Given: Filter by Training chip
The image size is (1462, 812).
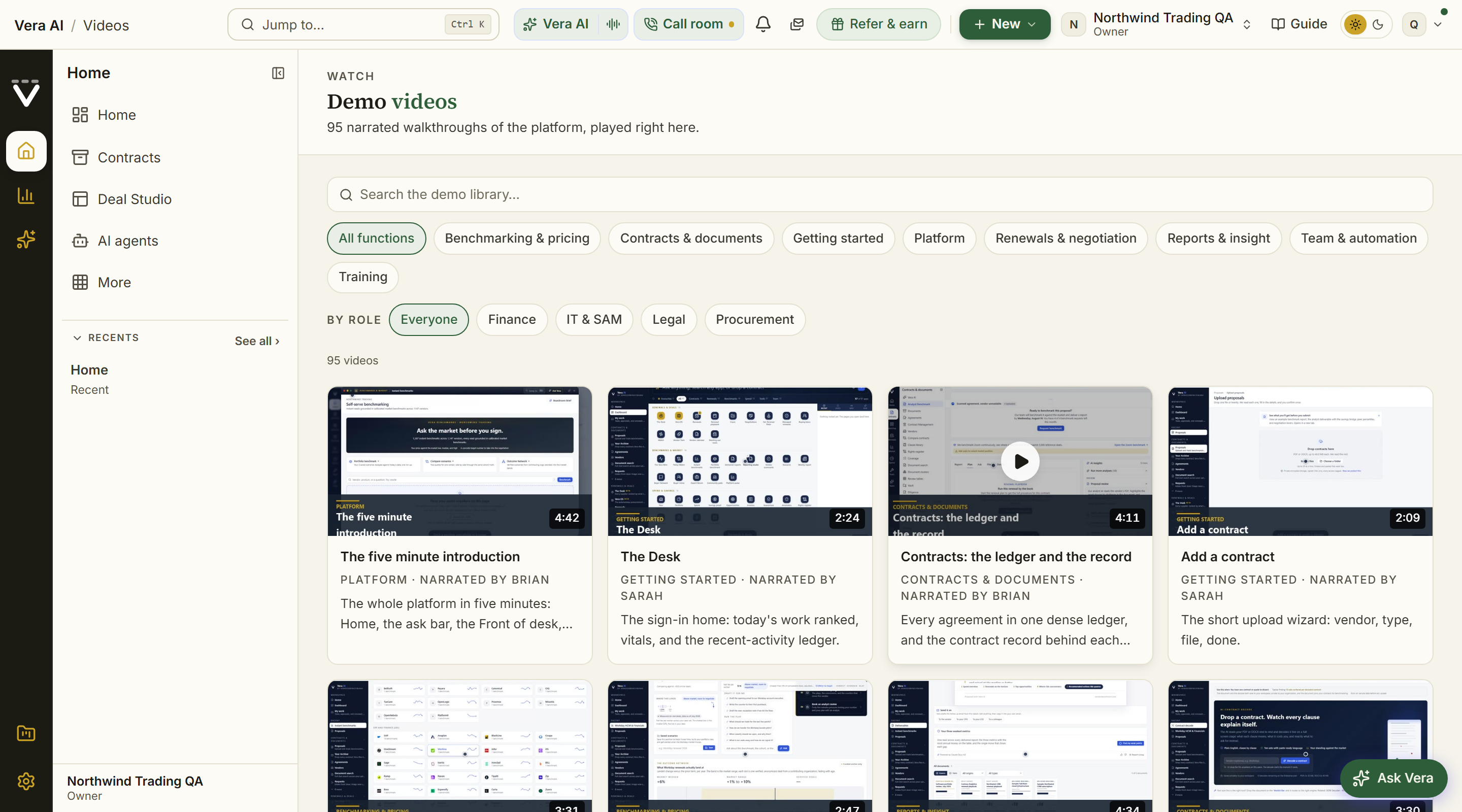Looking at the screenshot, I should (362, 277).
